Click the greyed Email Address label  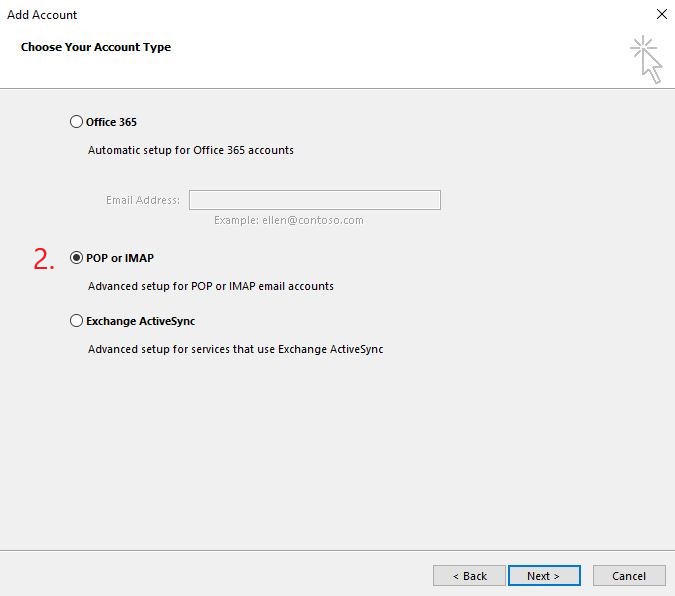coord(142,200)
